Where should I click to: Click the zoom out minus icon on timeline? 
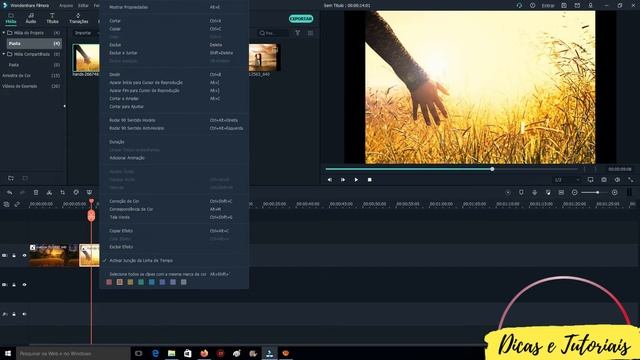(575, 192)
